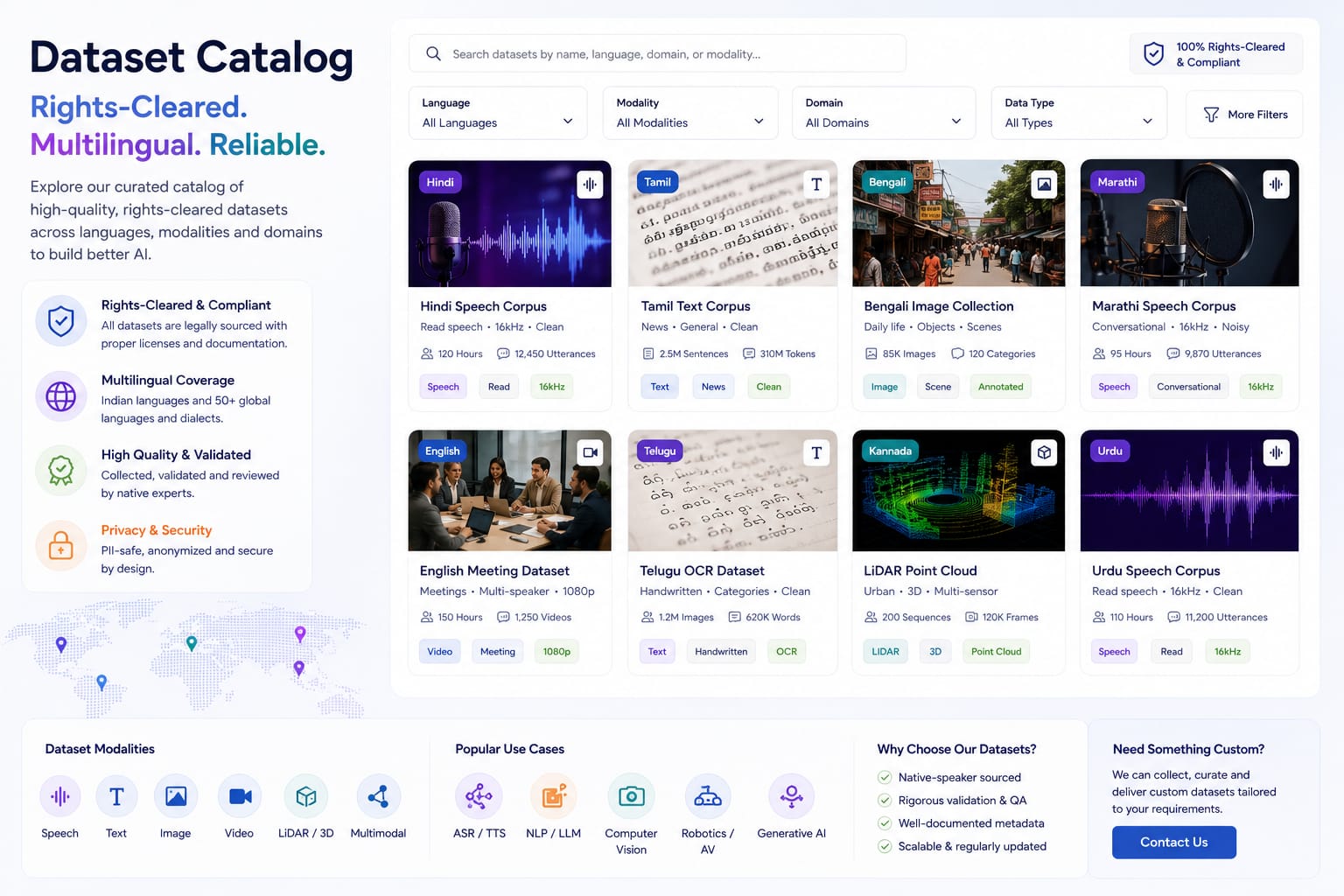Viewport: 1344px width, 896px height.
Task: Click the audio waveform icon on Hindi card
Action: pyautogui.click(x=590, y=184)
